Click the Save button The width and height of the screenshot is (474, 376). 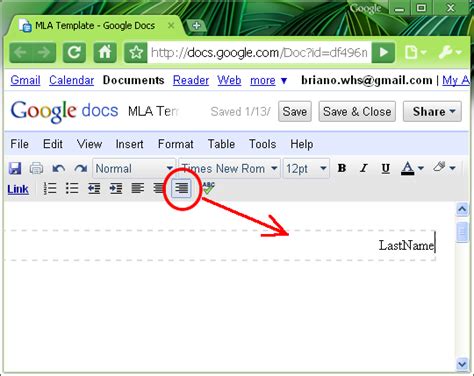pyautogui.click(x=295, y=112)
